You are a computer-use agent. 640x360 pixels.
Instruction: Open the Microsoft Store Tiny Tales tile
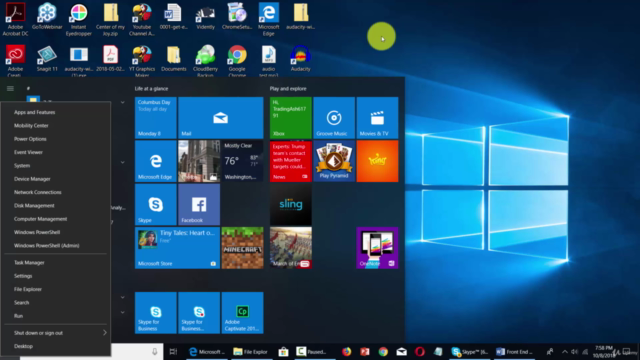pos(177,248)
